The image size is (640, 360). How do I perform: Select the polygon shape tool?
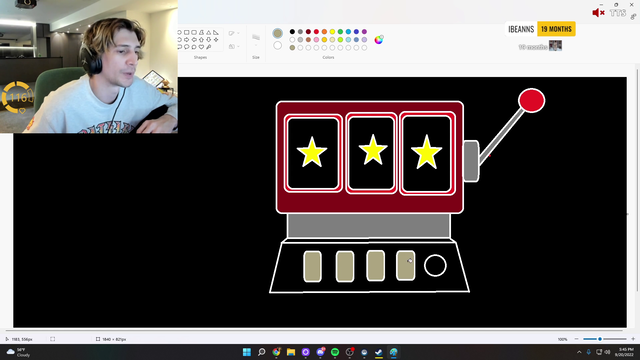pyautogui.click(x=201, y=32)
